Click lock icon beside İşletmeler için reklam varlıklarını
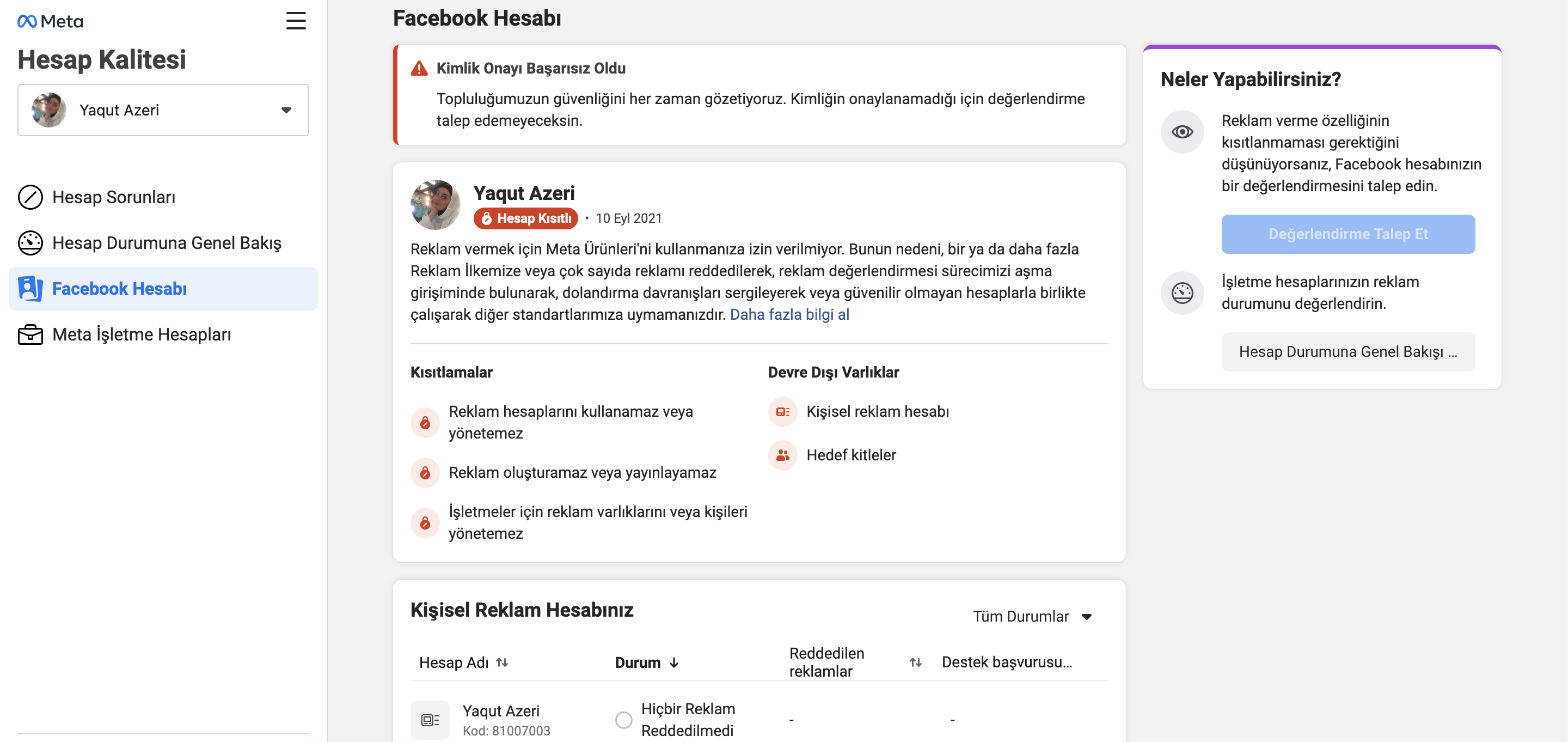 (x=425, y=522)
